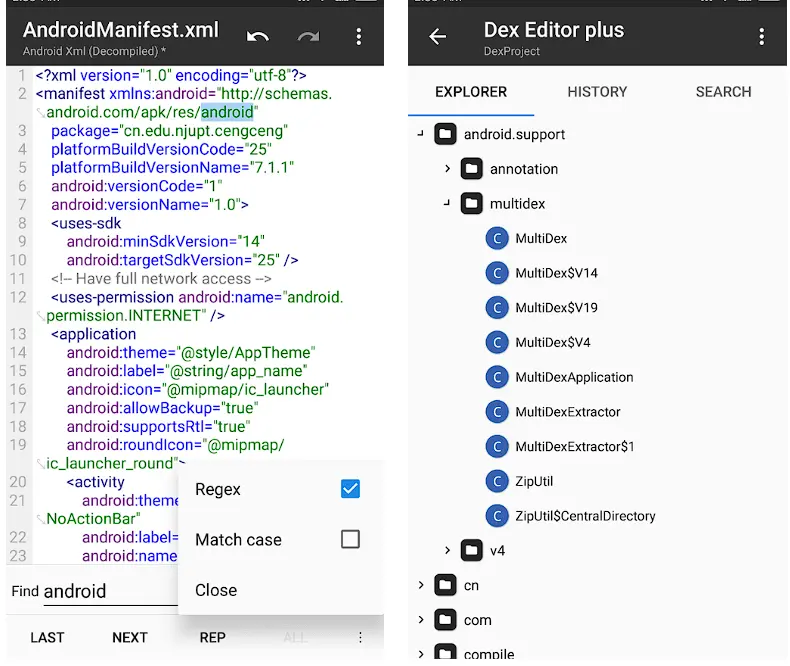Expand the annotation folder arrow

(447, 169)
